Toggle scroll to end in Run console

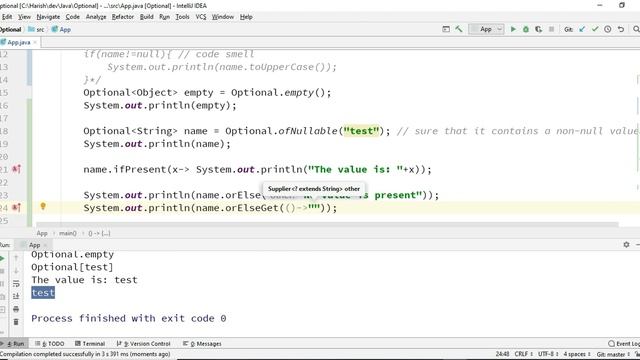pos(16,296)
